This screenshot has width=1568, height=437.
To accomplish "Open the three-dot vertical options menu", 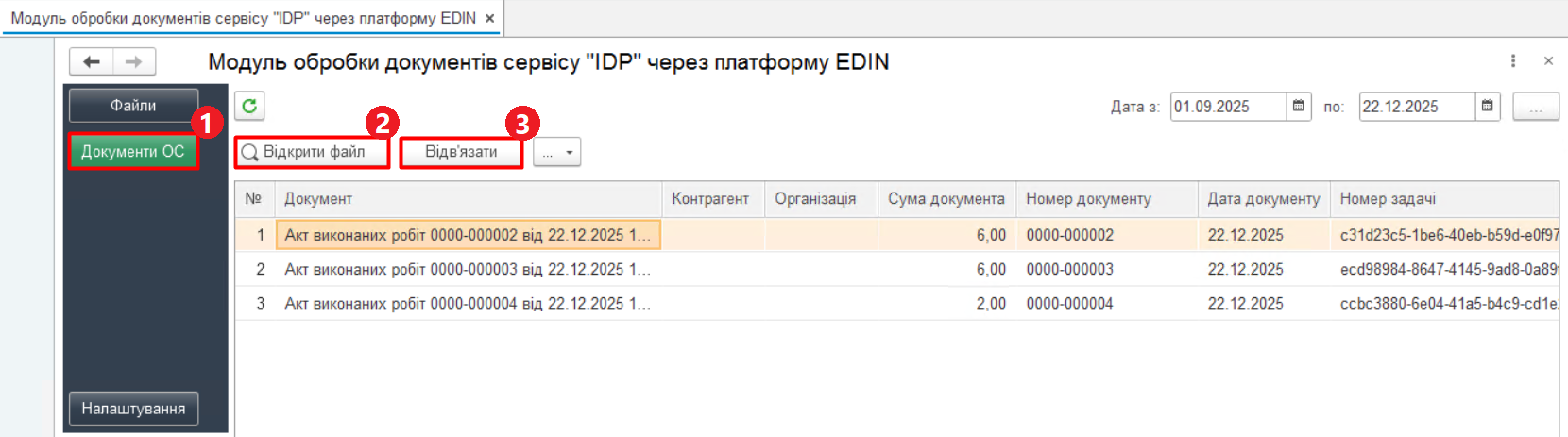I will click(1513, 61).
